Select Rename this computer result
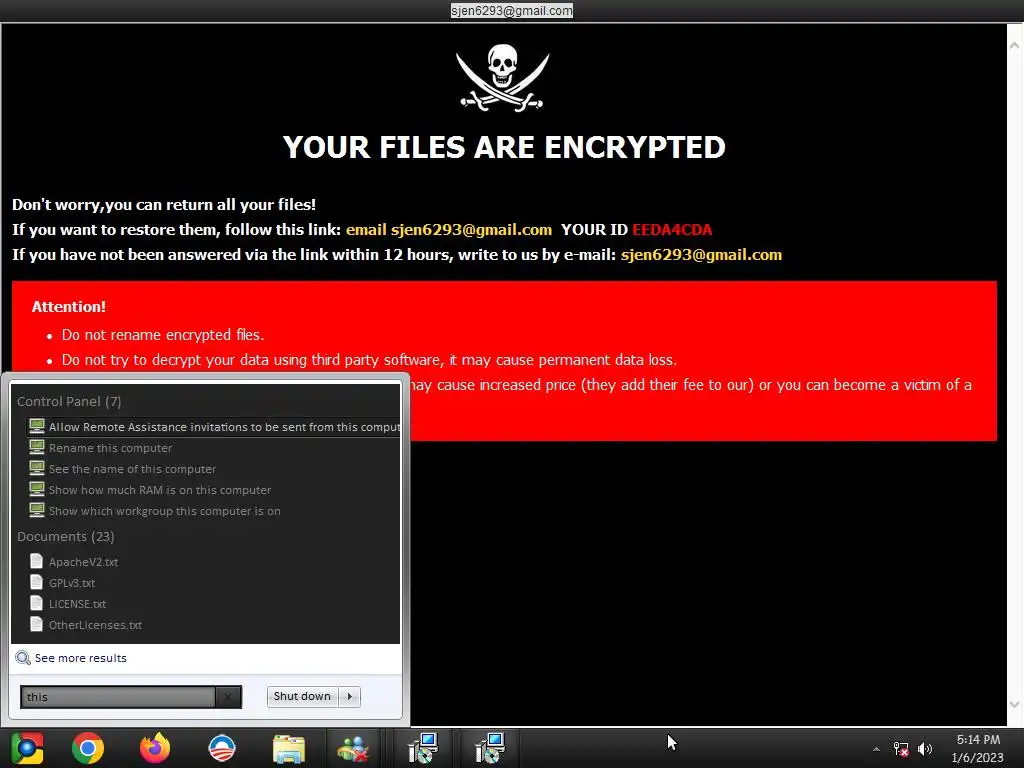Image resolution: width=1024 pixels, height=768 pixels. pos(110,448)
